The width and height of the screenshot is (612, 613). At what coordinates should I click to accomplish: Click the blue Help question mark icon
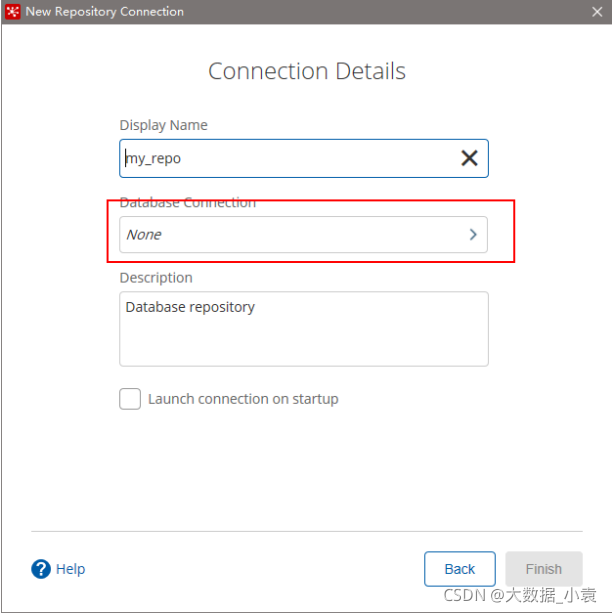41,569
